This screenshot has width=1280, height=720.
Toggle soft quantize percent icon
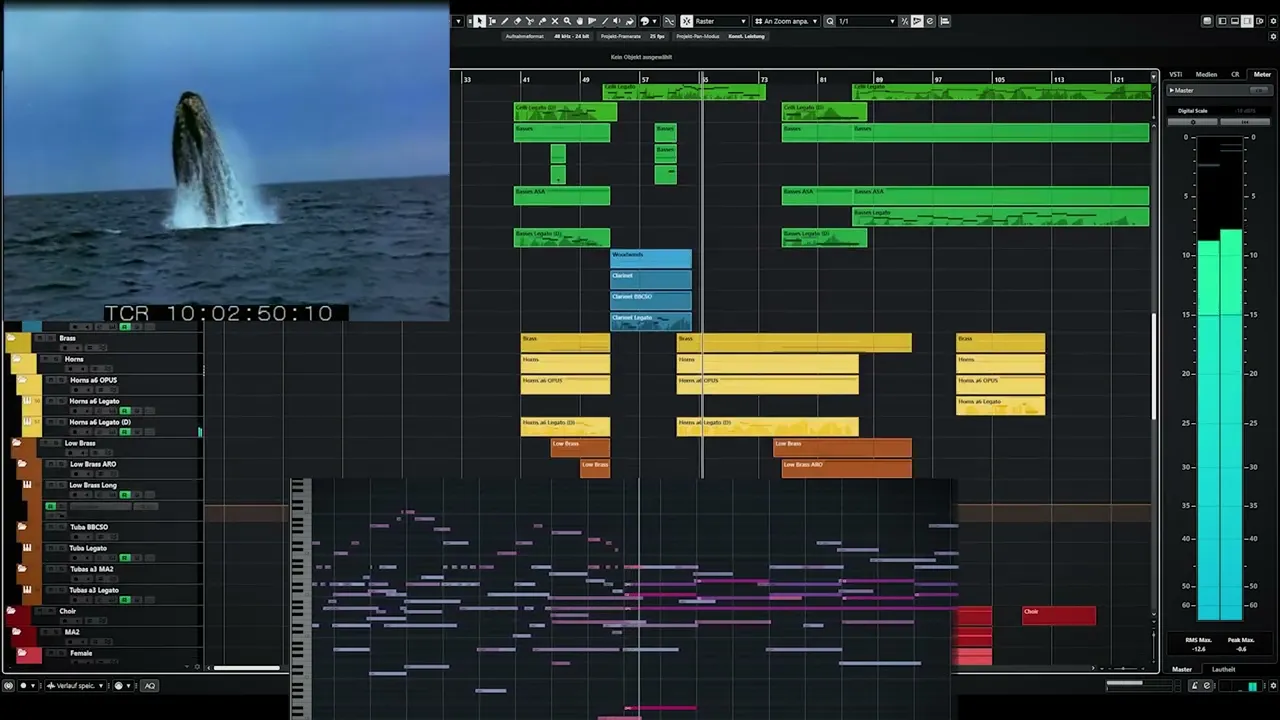click(904, 21)
